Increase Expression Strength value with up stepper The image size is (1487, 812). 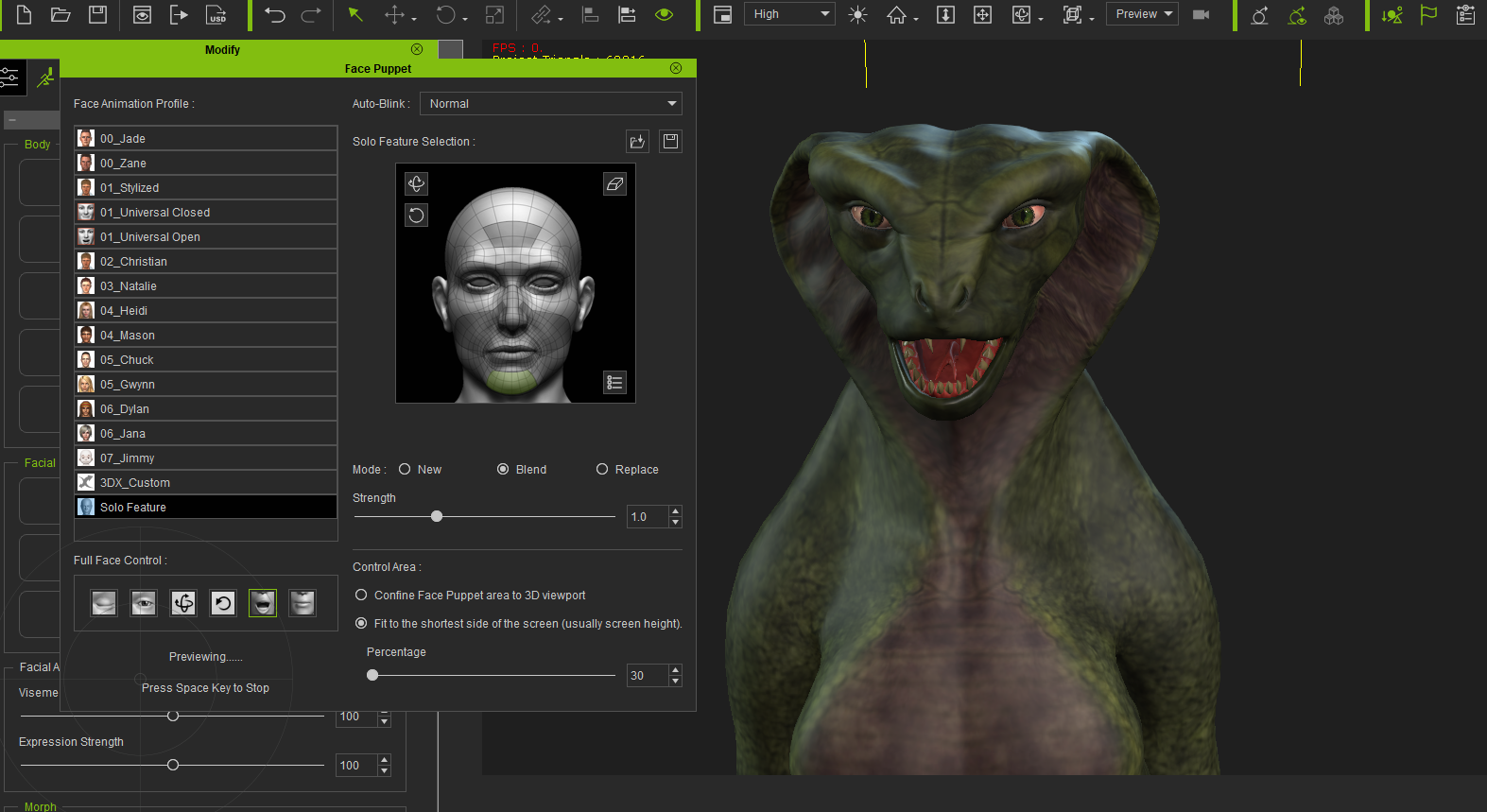pyautogui.click(x=384, y=760)
